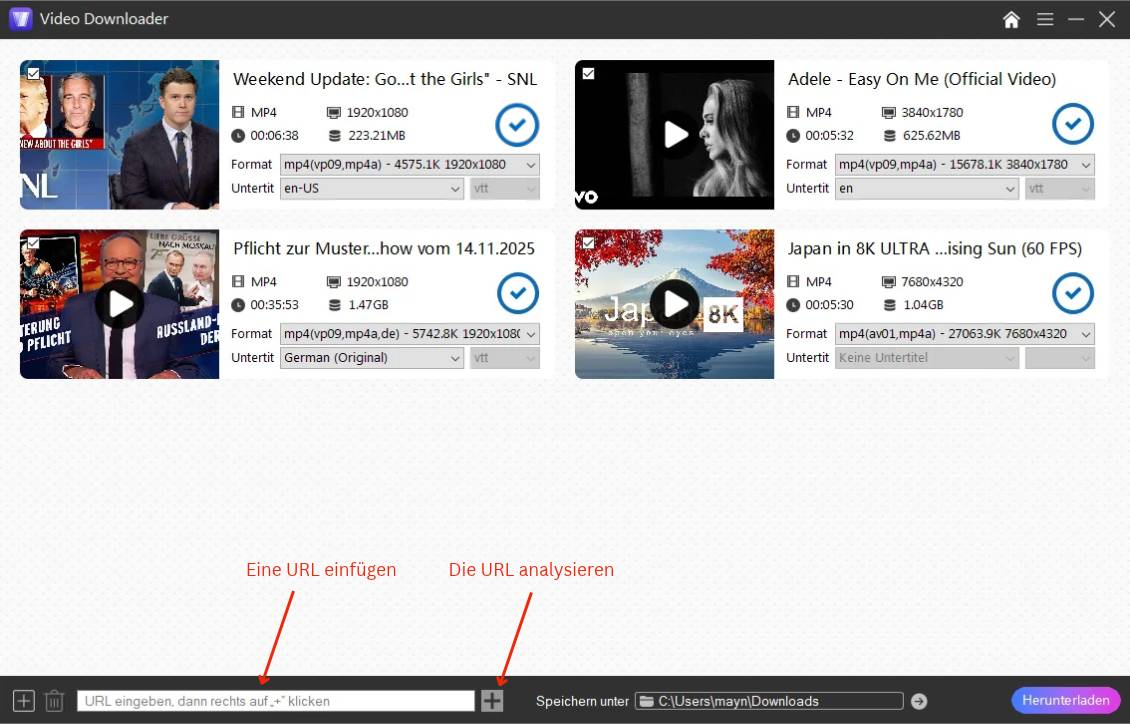This screenshot has width=1130, height=724.
Task: Click the 3840x1780 resolution text
Action: [933, 112]
